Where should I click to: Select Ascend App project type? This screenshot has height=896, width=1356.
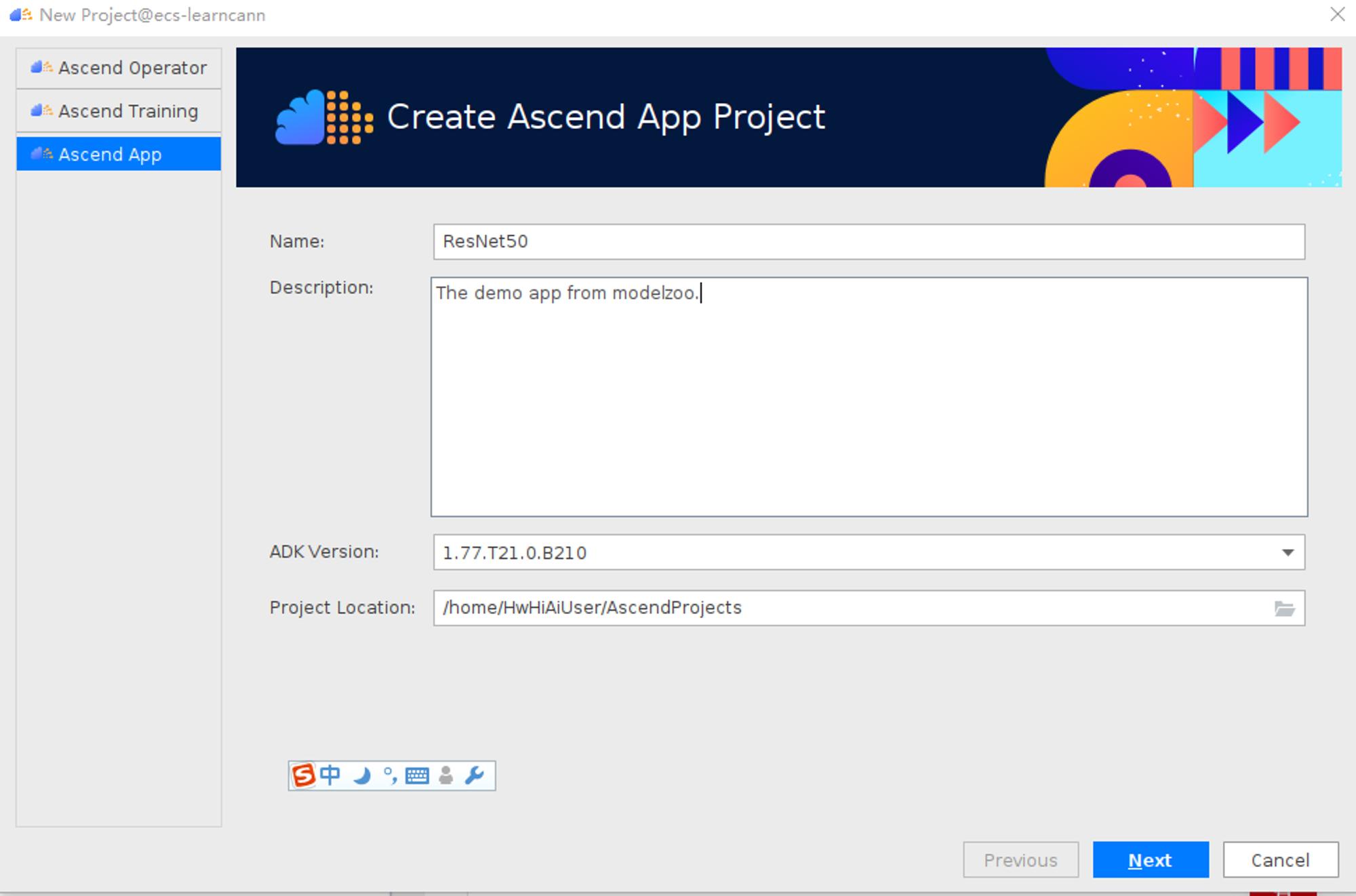click(x=119, y=154)
